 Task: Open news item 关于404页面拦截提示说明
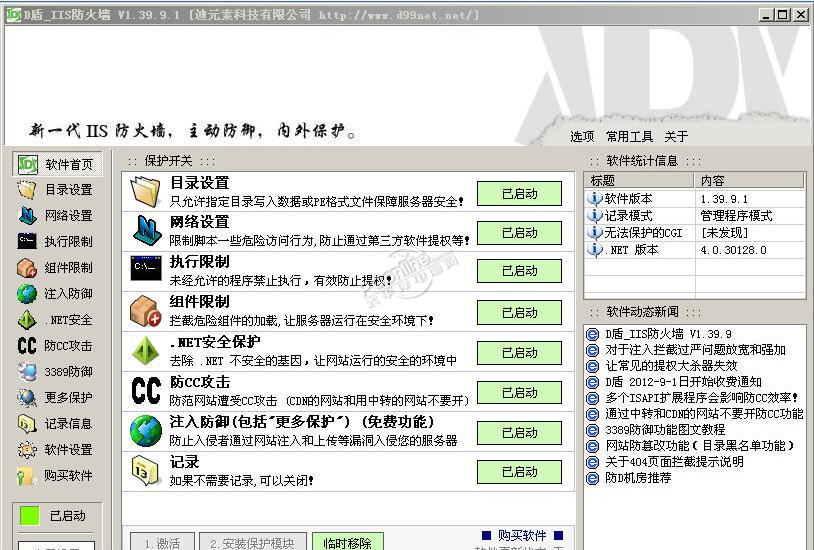pos(674,462)
